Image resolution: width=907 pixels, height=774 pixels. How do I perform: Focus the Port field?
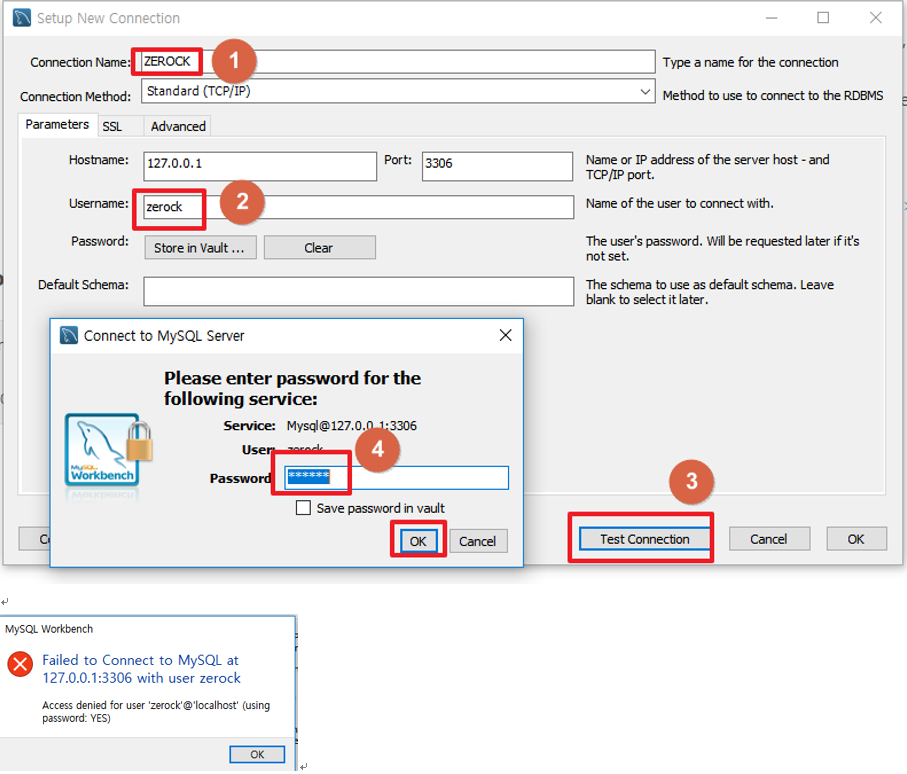[497, 167]
